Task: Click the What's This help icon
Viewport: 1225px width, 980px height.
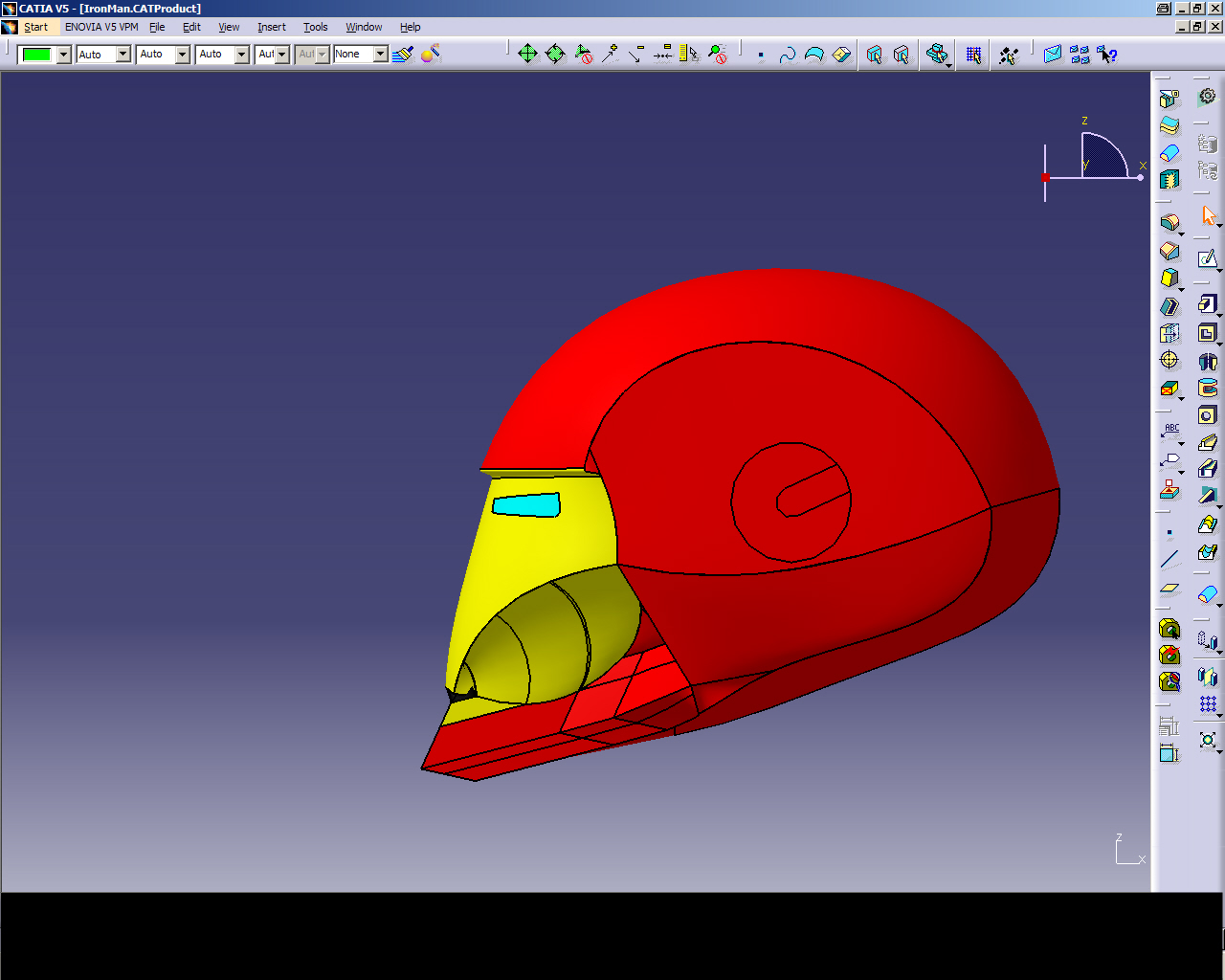Action: click(x=1107, y=55)
